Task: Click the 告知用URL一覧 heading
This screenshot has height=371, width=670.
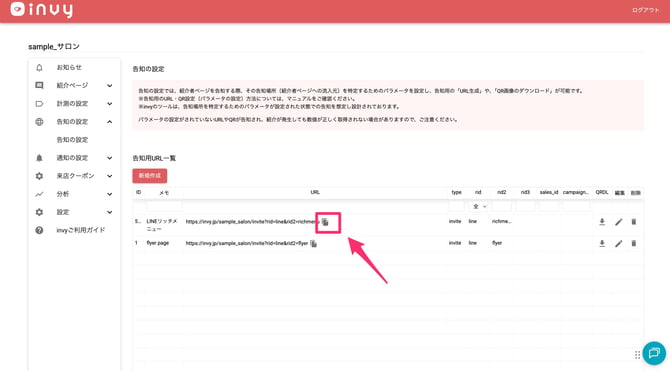Action: point(154,158)
